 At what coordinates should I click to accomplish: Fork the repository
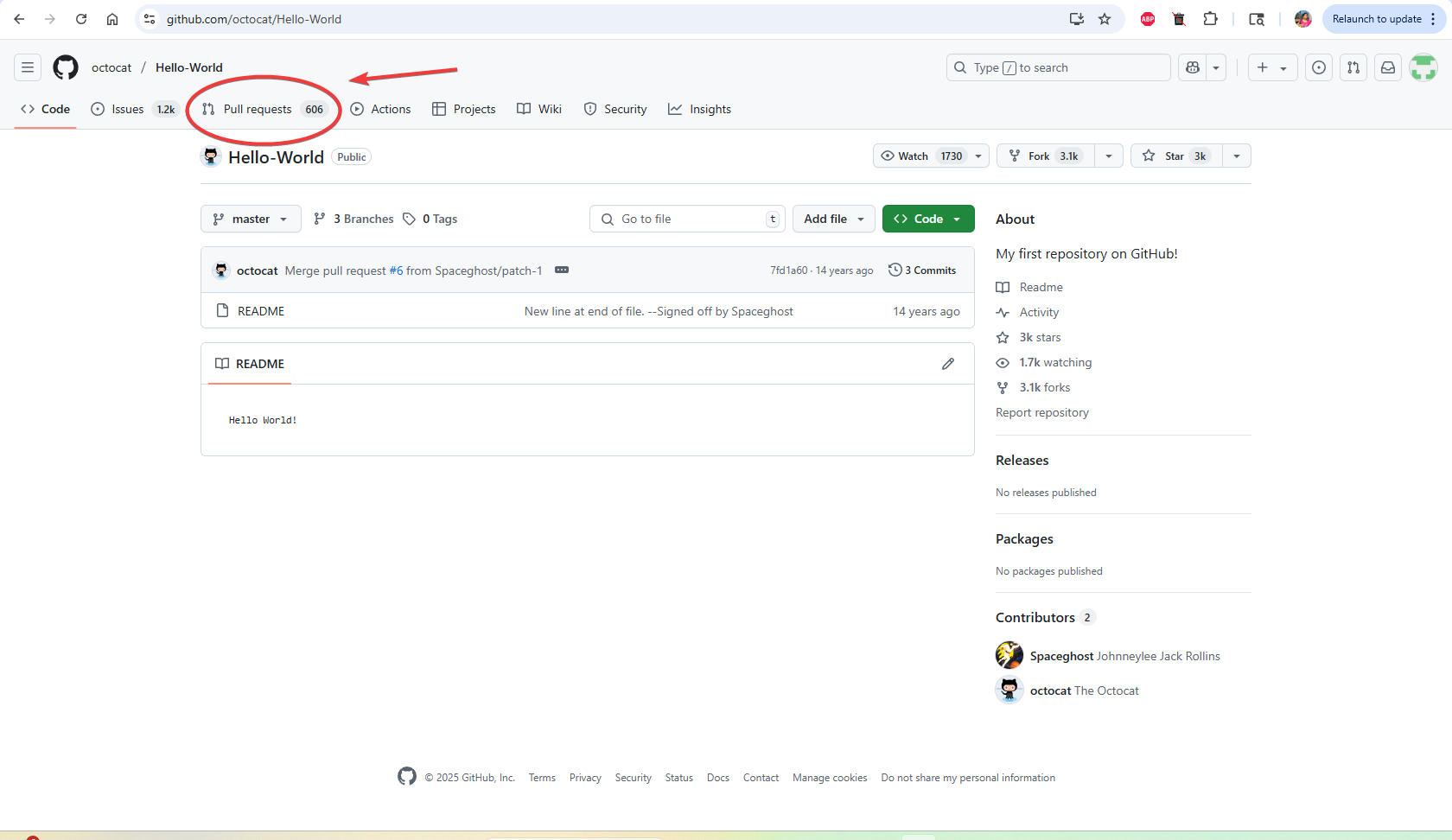point(1046,156)
